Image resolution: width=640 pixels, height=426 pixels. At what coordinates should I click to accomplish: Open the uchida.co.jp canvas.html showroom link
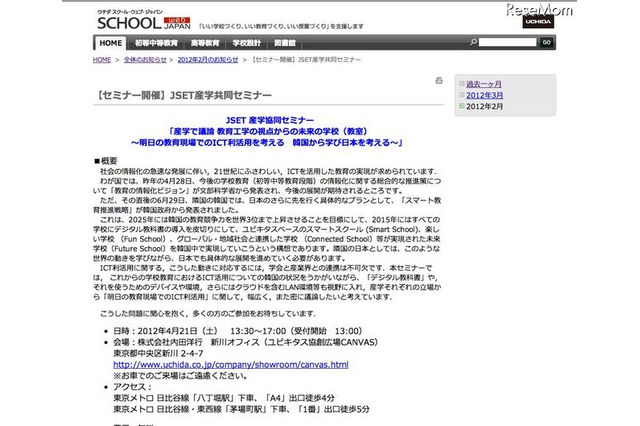(x=231, y=364)
